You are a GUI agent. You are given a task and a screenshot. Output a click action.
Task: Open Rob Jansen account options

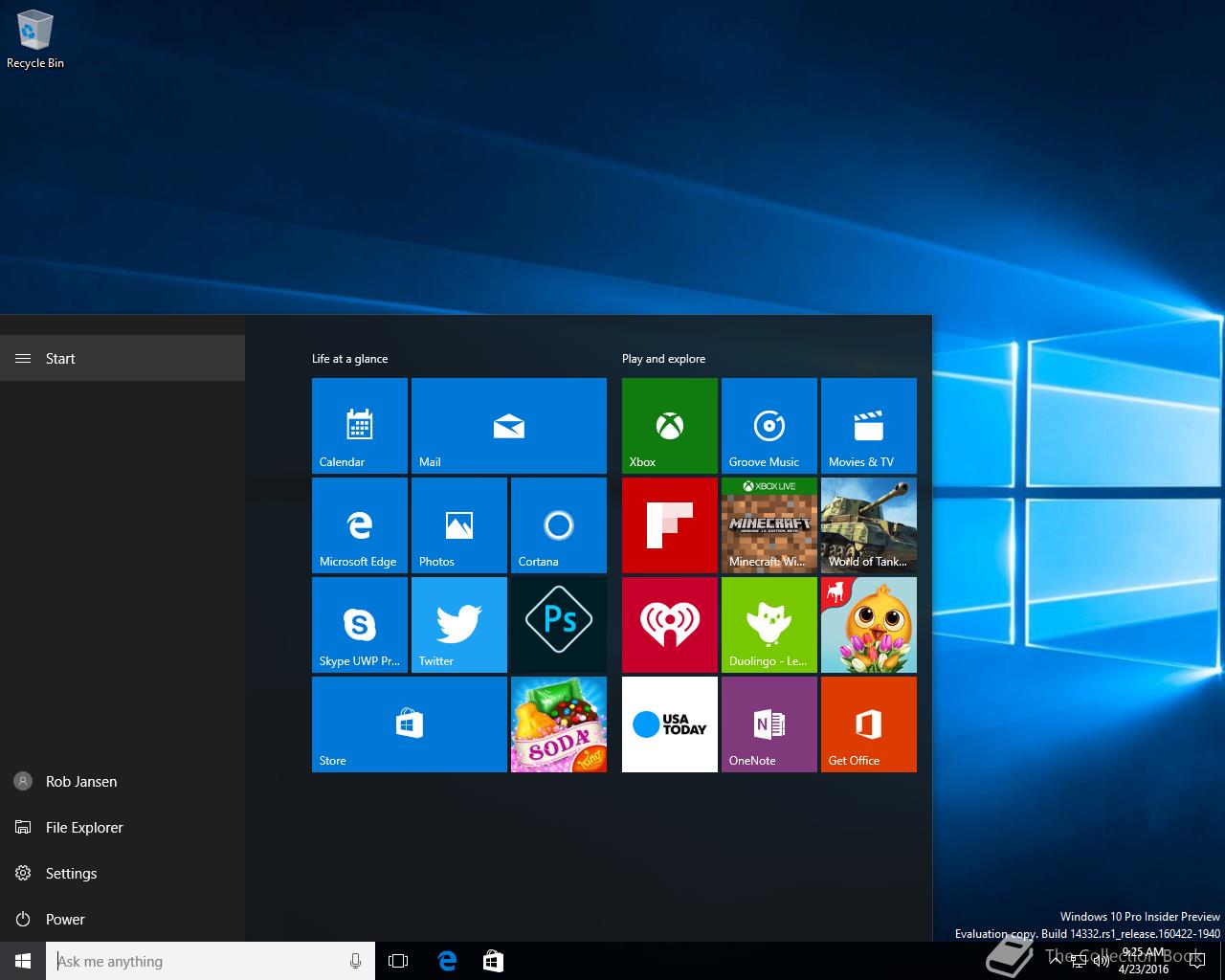click(x=122, y=781)
